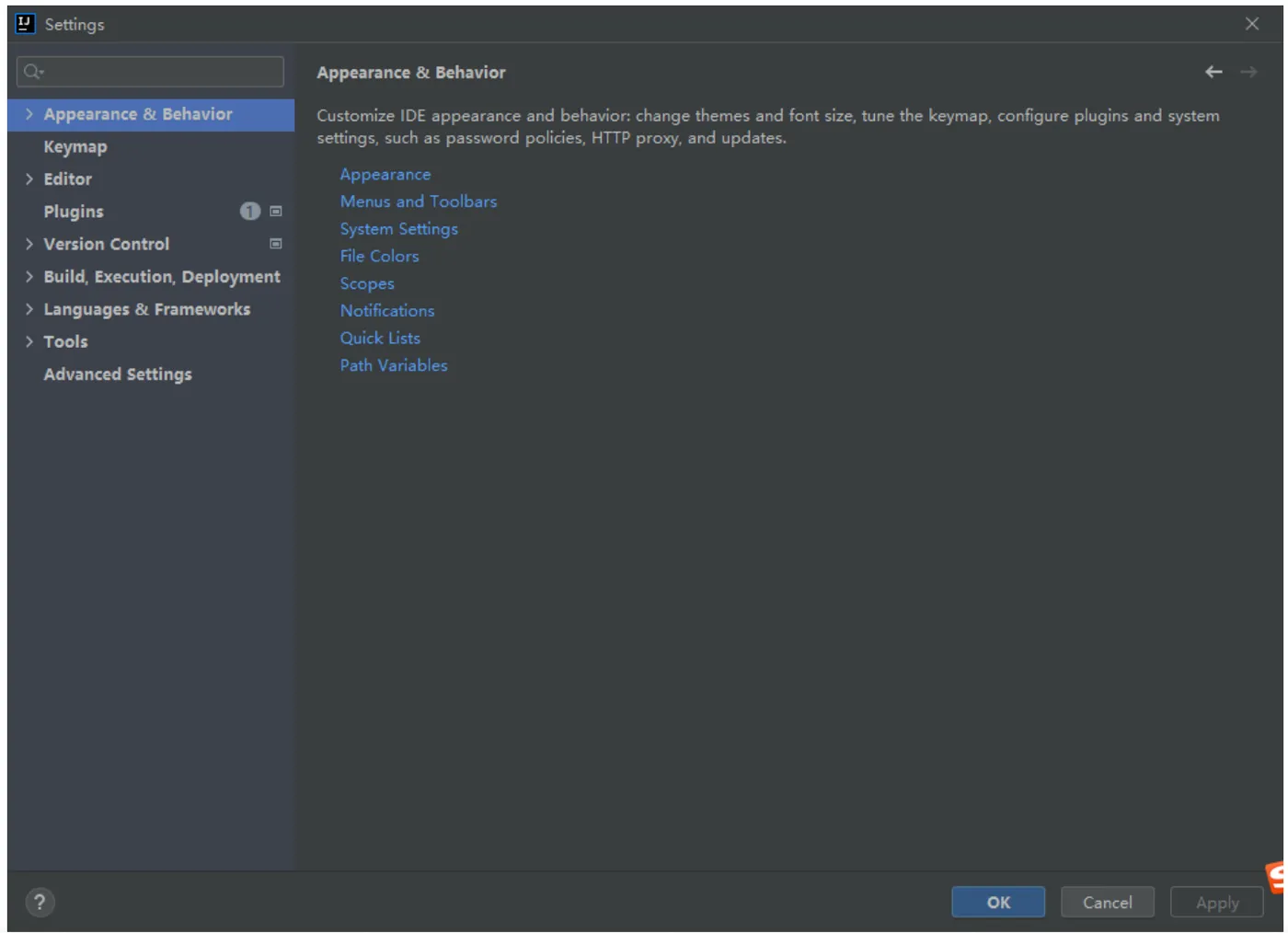Viewport: 1288px width, 933px height.
Task: Click the project-level icon next to Plugins
Action: (275, 212)
